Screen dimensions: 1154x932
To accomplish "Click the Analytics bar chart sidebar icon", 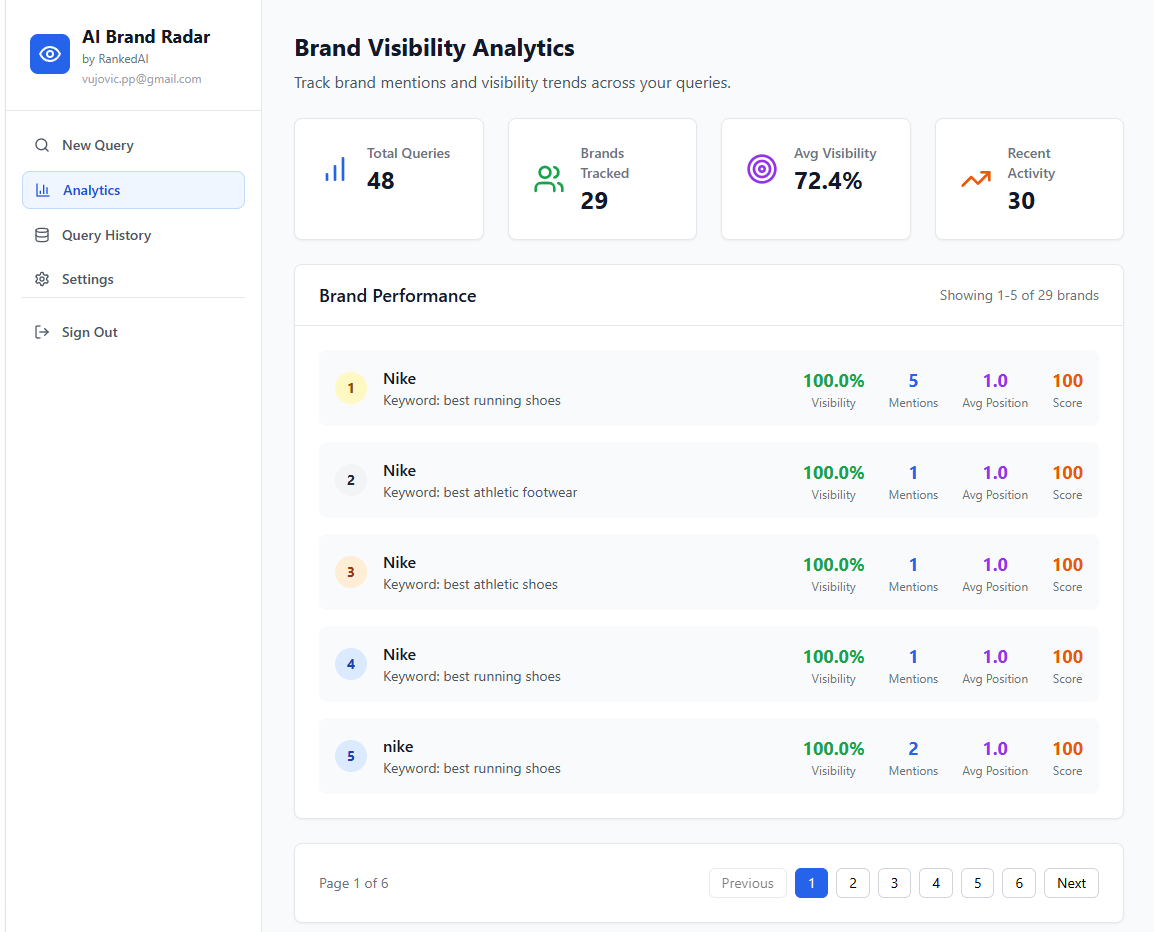I will (x=43, y=190).
